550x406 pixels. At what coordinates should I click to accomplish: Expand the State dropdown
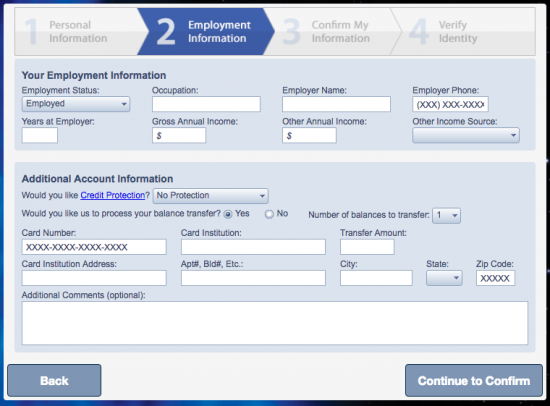point(444,278)
